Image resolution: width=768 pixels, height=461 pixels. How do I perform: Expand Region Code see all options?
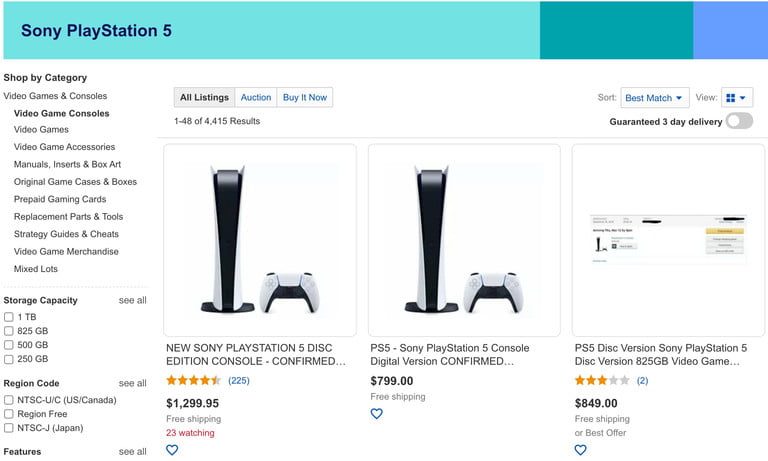(x=132, y=383)
